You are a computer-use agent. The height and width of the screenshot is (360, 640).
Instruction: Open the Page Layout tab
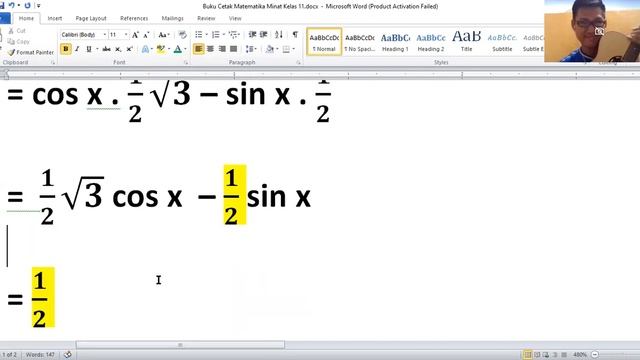click(91, 18)
